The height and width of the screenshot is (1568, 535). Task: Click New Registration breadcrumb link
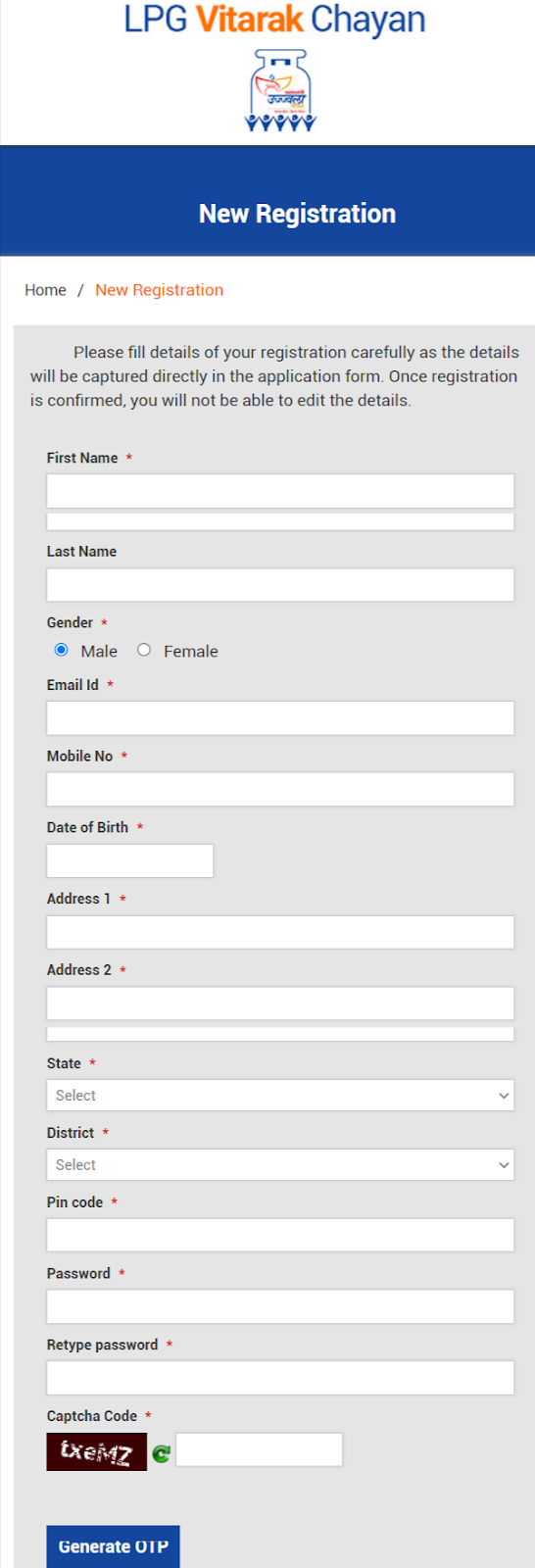(x=159, y=290)
